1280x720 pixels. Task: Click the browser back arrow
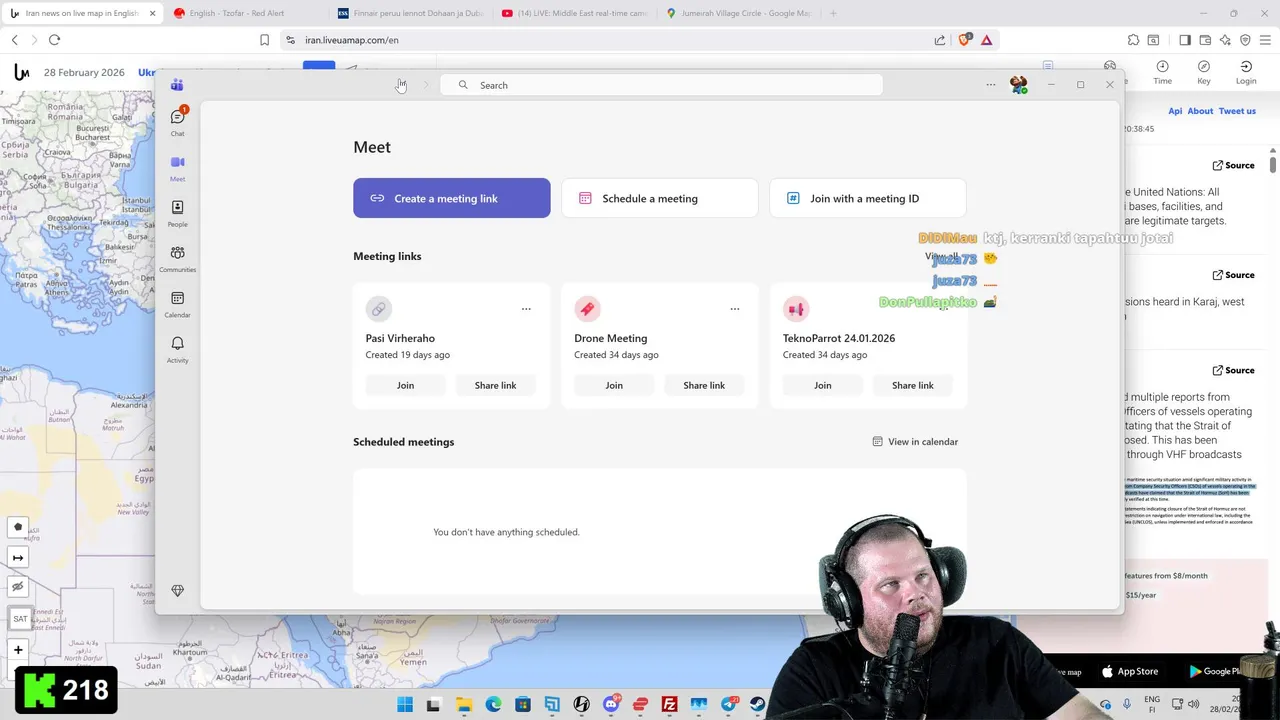pyautogui.click(x=14, y=40)
